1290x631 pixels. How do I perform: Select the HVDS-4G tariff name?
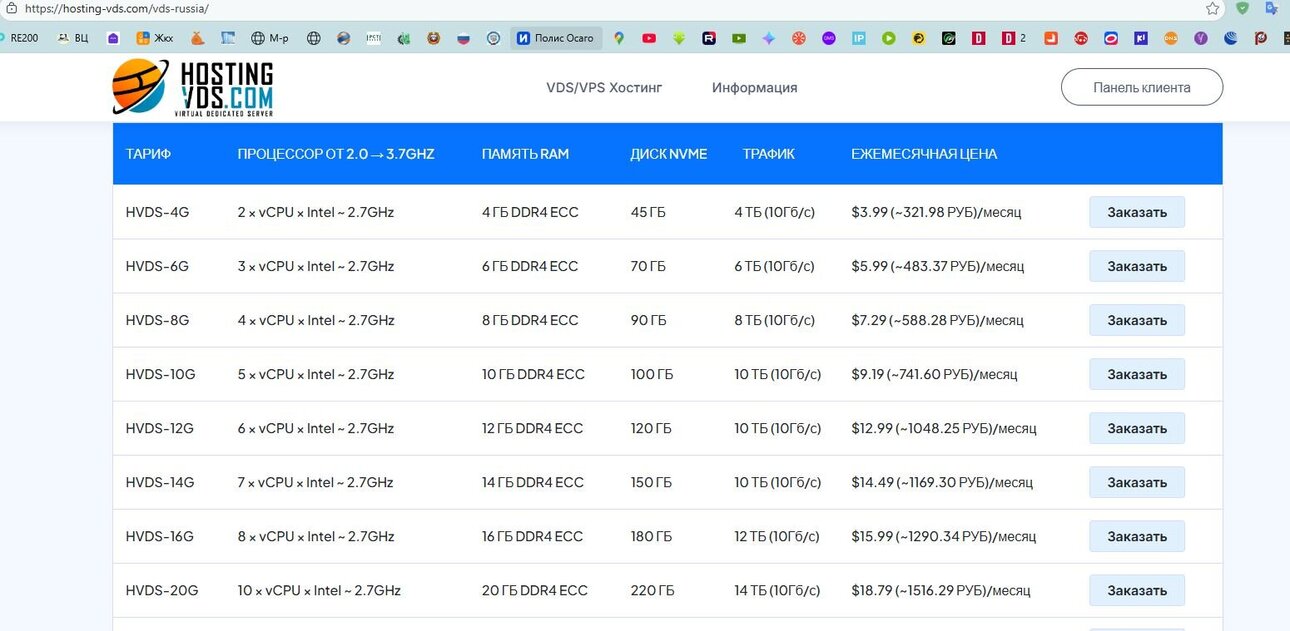tap(157, 212)
